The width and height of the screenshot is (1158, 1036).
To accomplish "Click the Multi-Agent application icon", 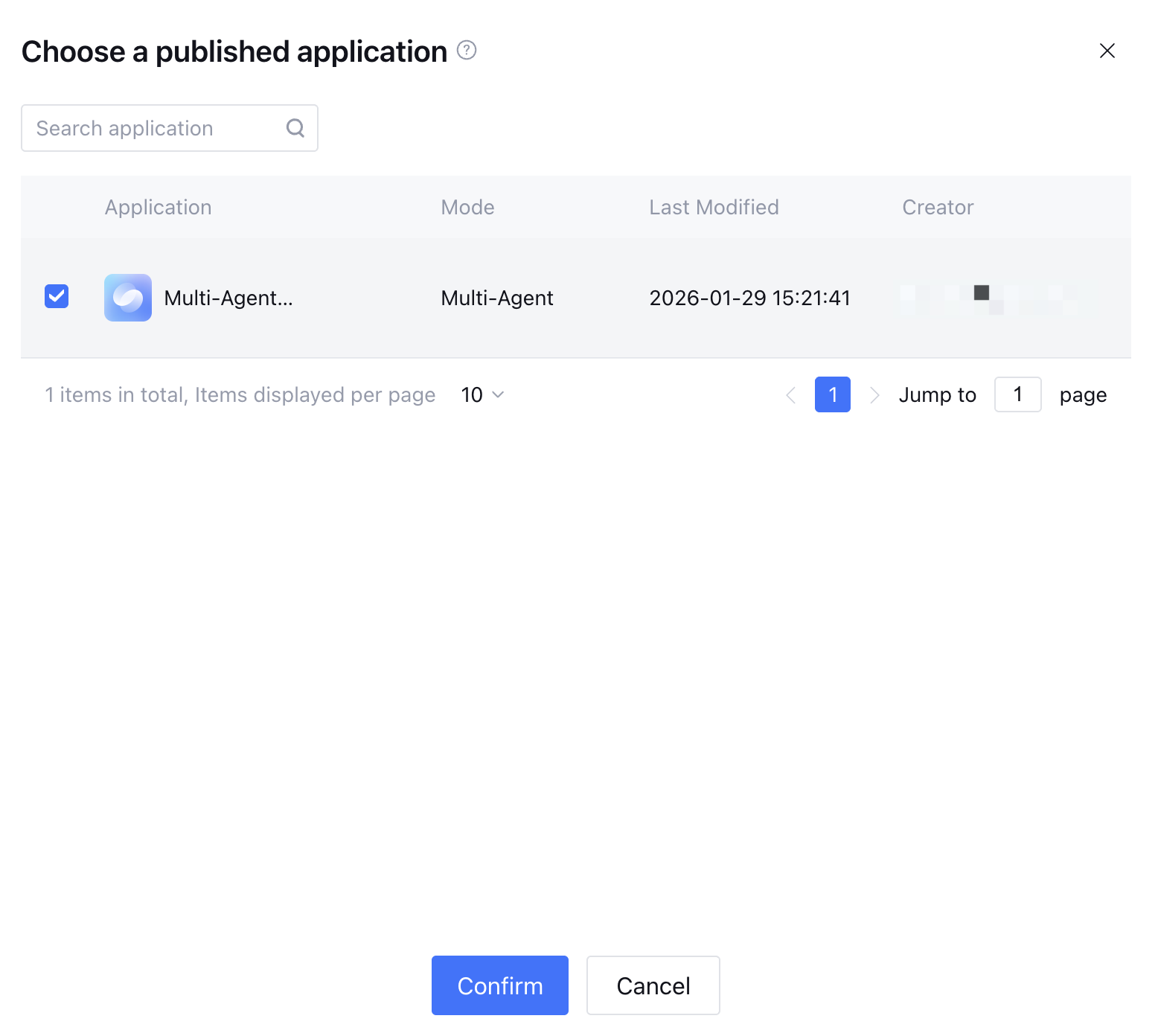I will coord(128,298).
